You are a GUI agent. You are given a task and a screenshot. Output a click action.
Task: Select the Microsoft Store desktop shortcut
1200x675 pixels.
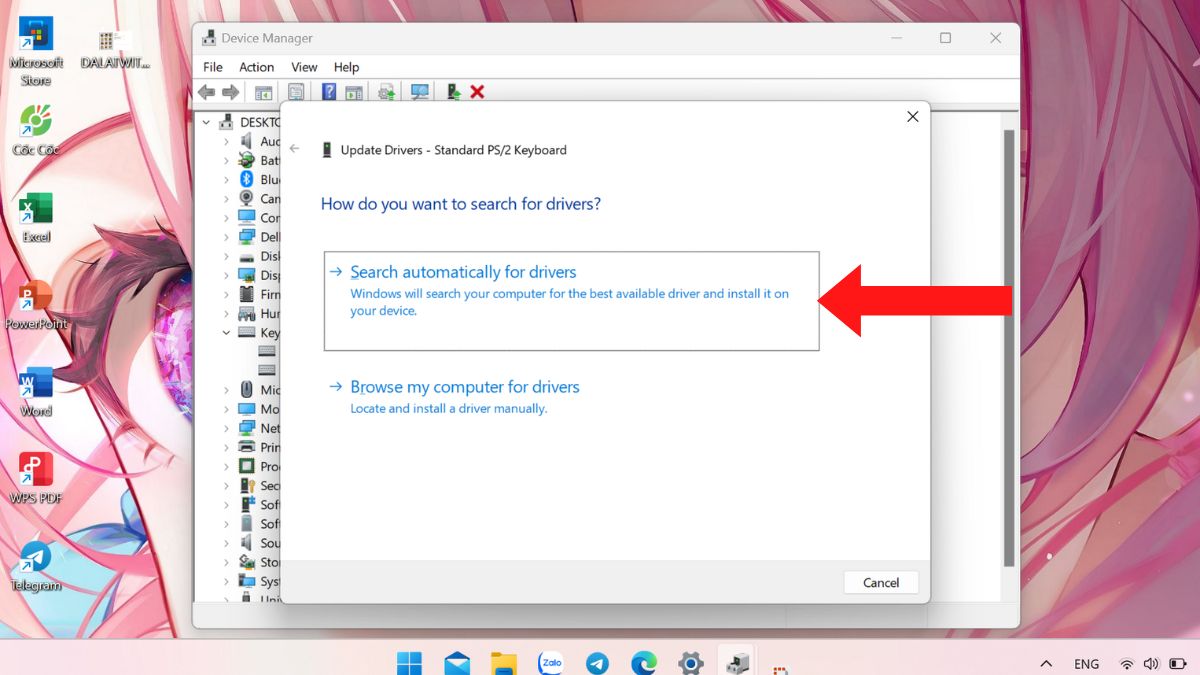tap(36, 50)
